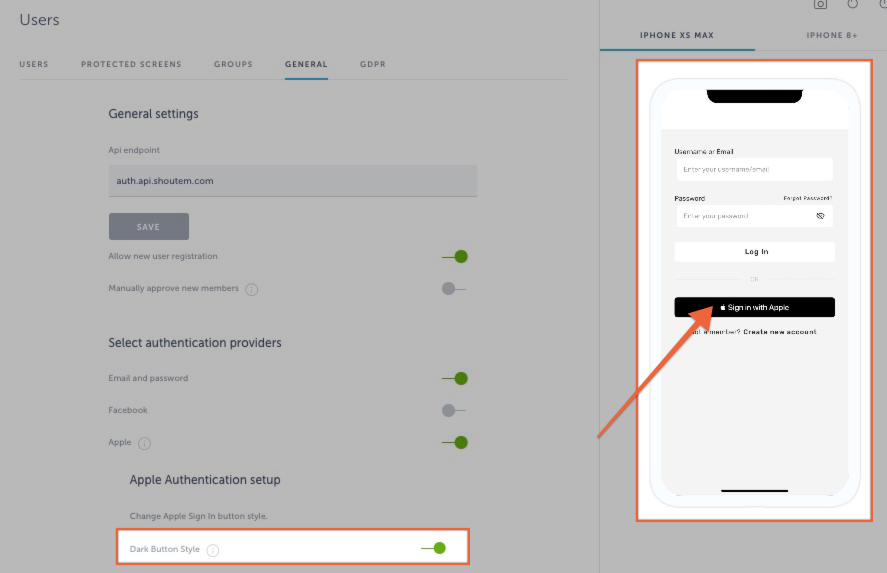Viewport: 887px width, 573px height.
Task: Go to the GDPR tab
Action: point(373,65)
